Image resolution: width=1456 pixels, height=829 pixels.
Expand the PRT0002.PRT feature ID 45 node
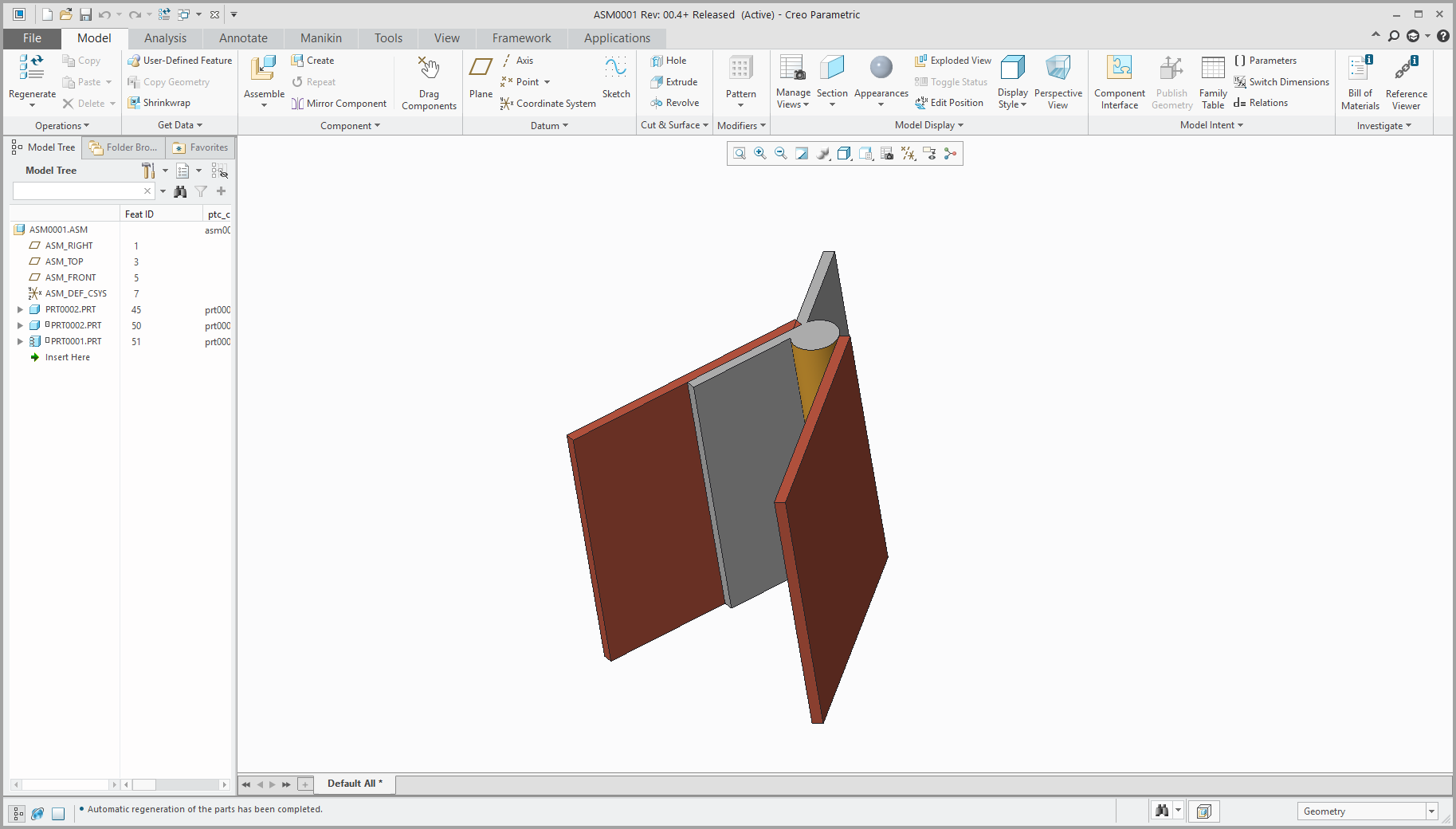click(20, 309)
